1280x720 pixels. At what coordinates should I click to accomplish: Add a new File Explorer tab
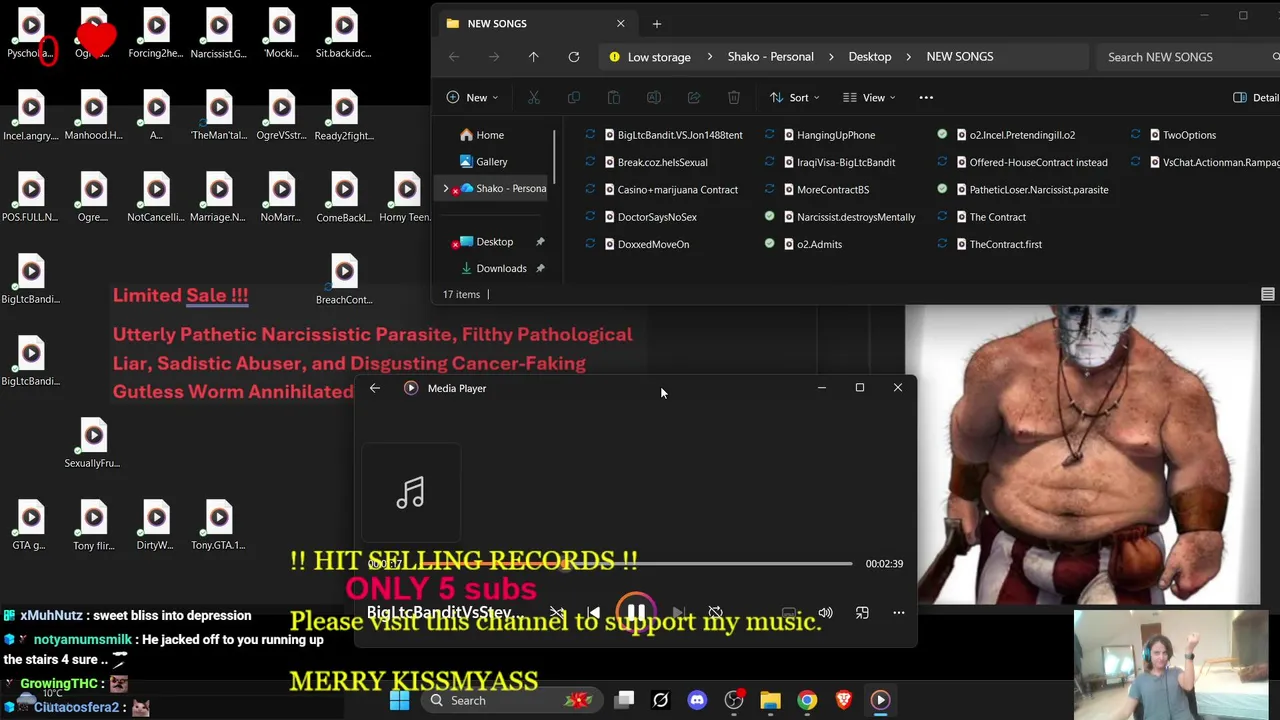[x=657, y=24]
